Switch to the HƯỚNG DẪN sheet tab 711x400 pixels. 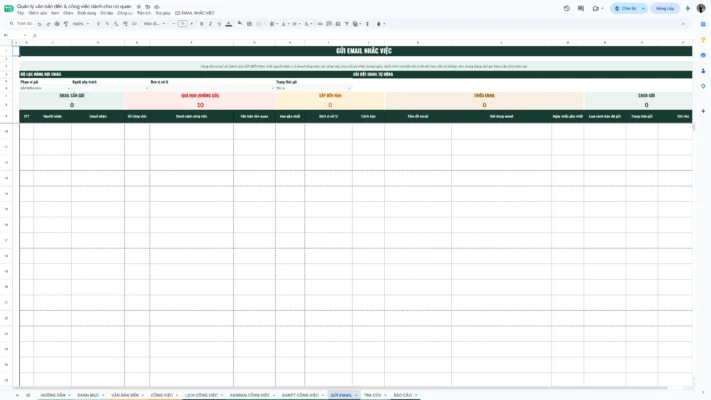tap(53, 395)
